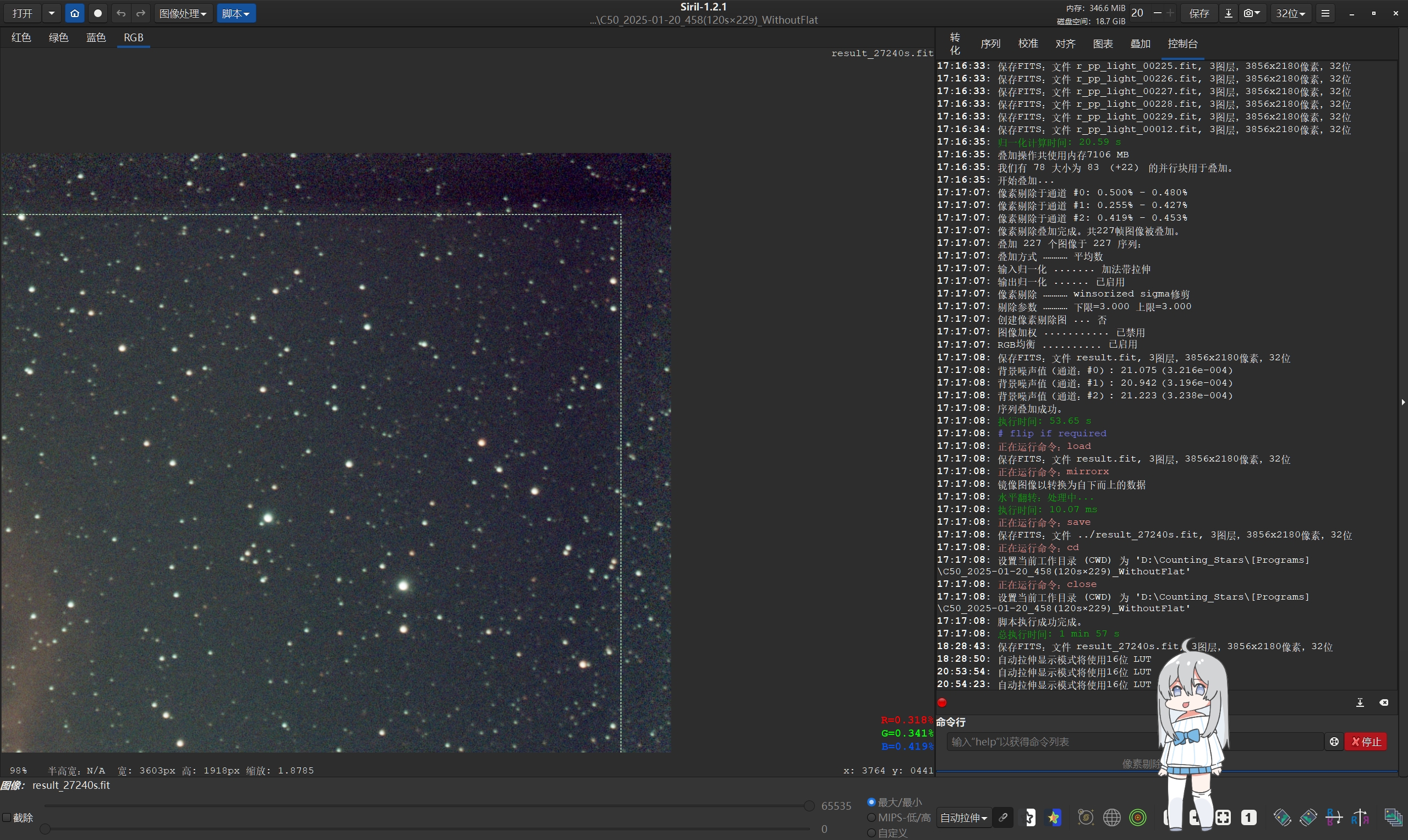Mirror image vertically about the x-axis
The width and height of the screenshot is (1408, 840).
pyautogui.click(x=1334, y=817)
